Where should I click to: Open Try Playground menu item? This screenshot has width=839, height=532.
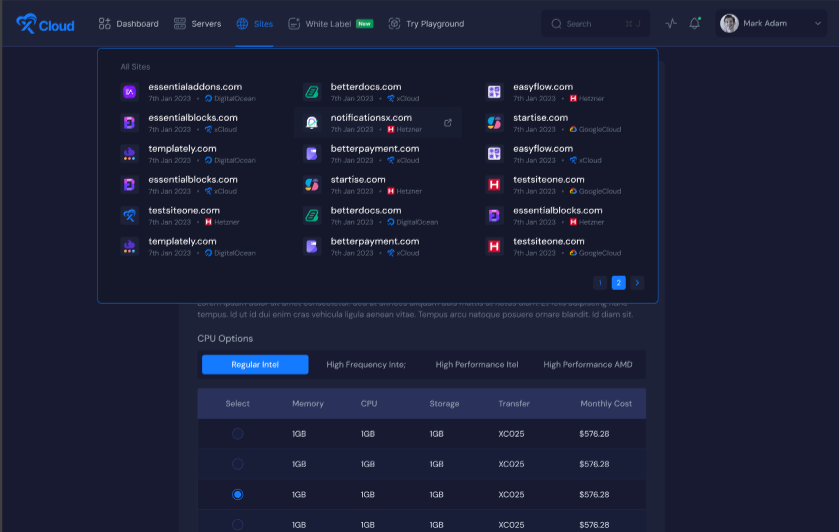tap(426, 24)
